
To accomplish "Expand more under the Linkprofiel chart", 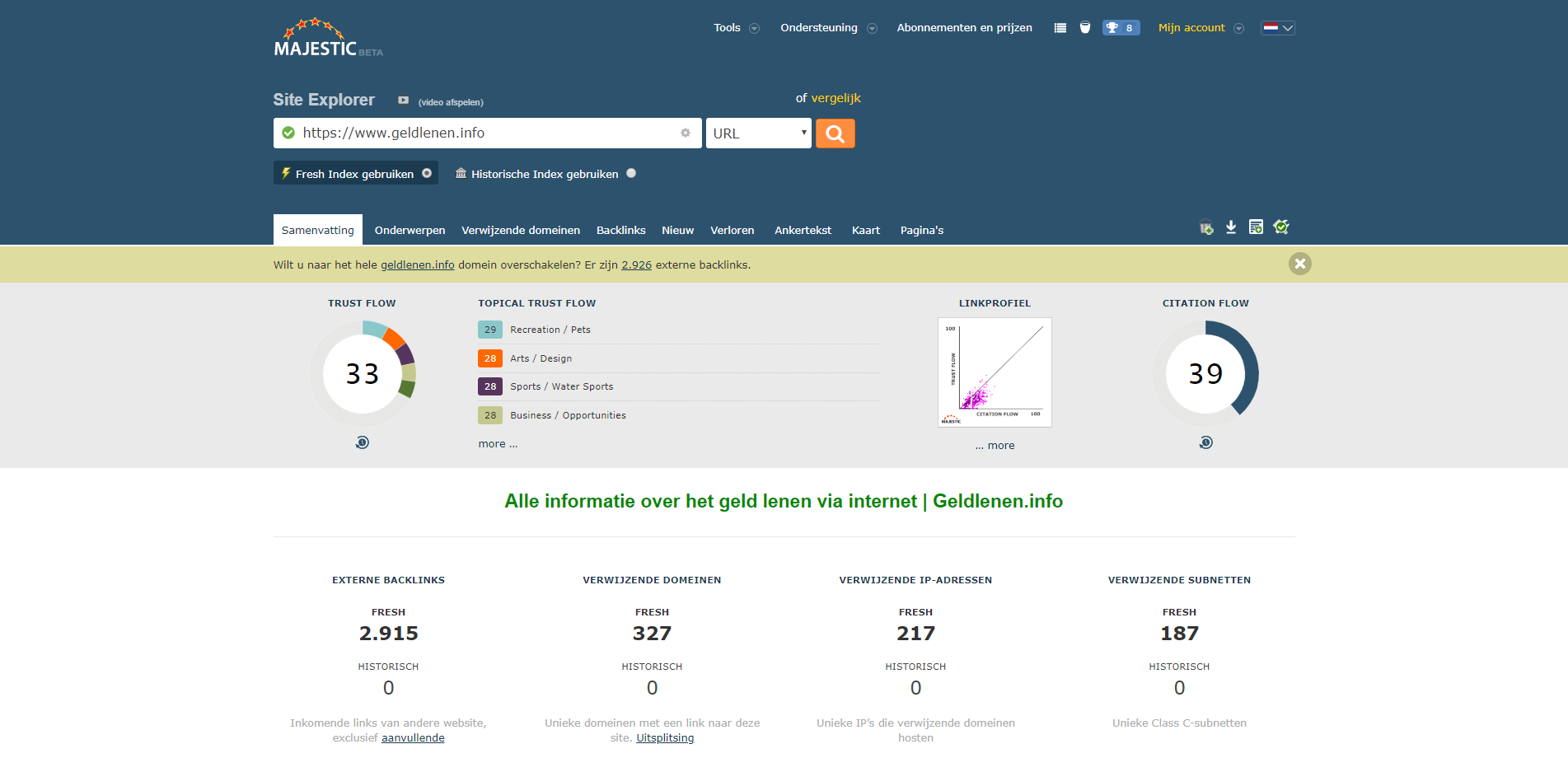I will point(995,446).
